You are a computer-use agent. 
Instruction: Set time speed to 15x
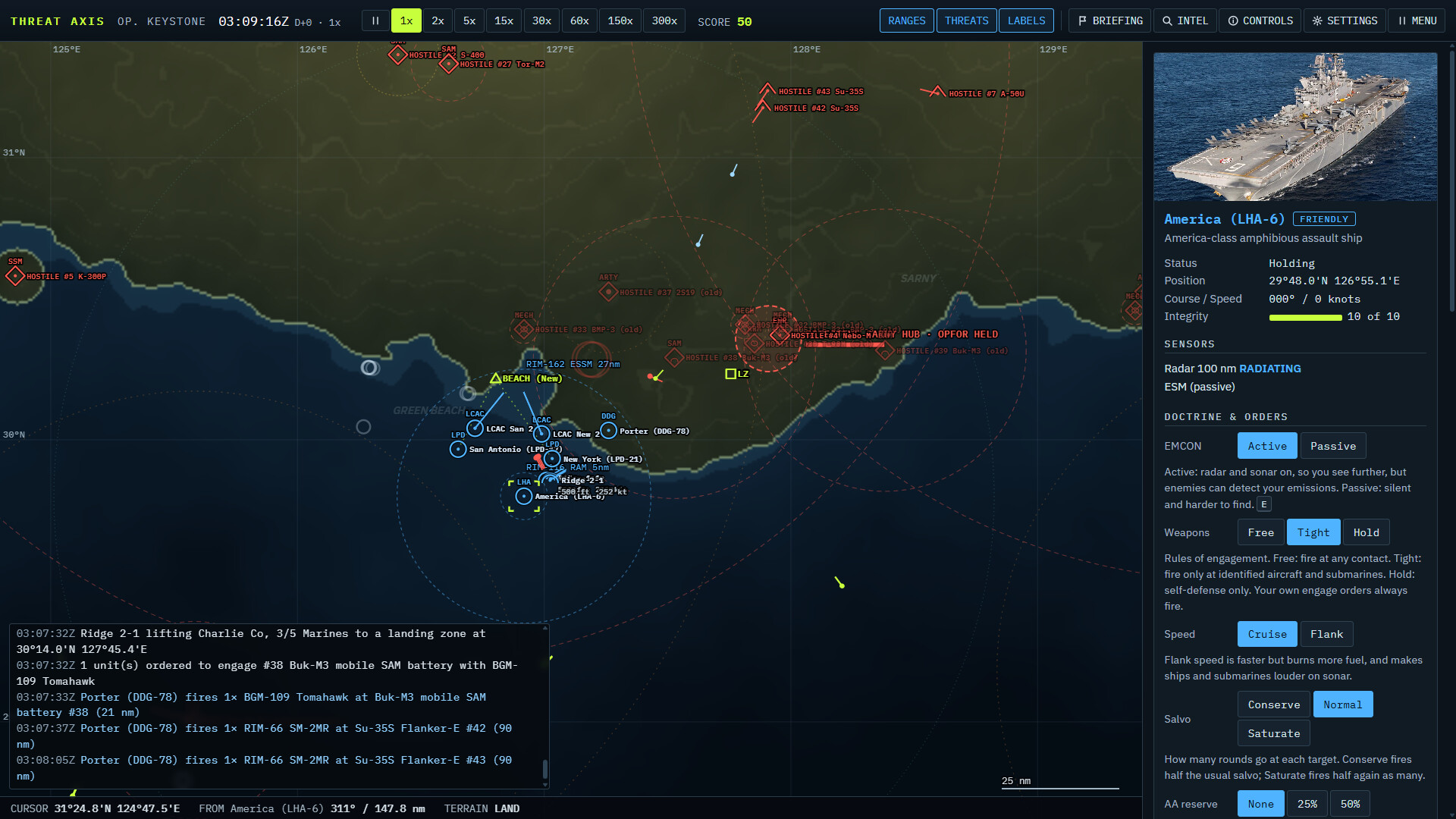click(504, 21)
